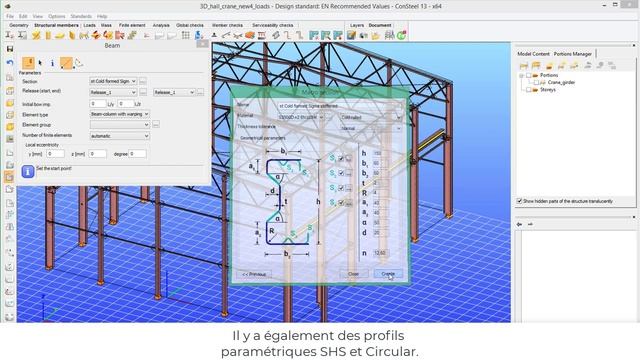Open Model Content tab
The height and width of the screenshot is (360, 640).
click(533, 54)
